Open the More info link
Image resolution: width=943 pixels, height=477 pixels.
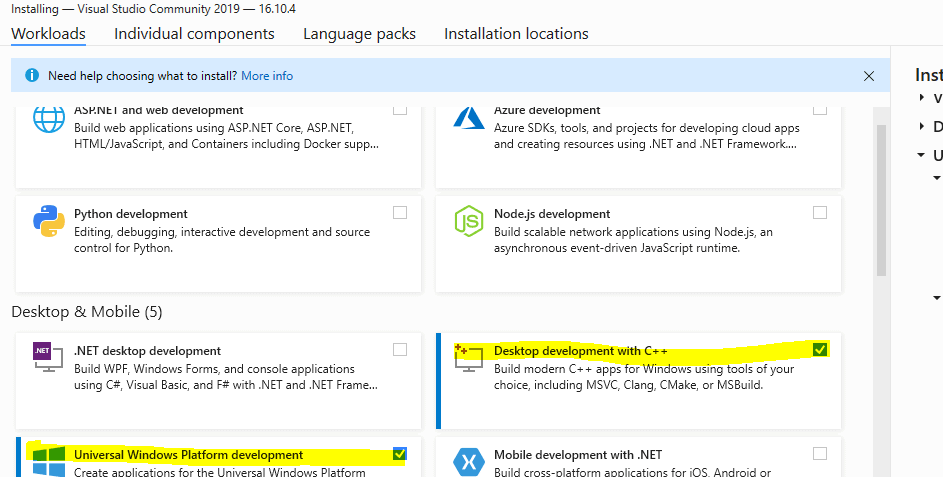[267, 76]
